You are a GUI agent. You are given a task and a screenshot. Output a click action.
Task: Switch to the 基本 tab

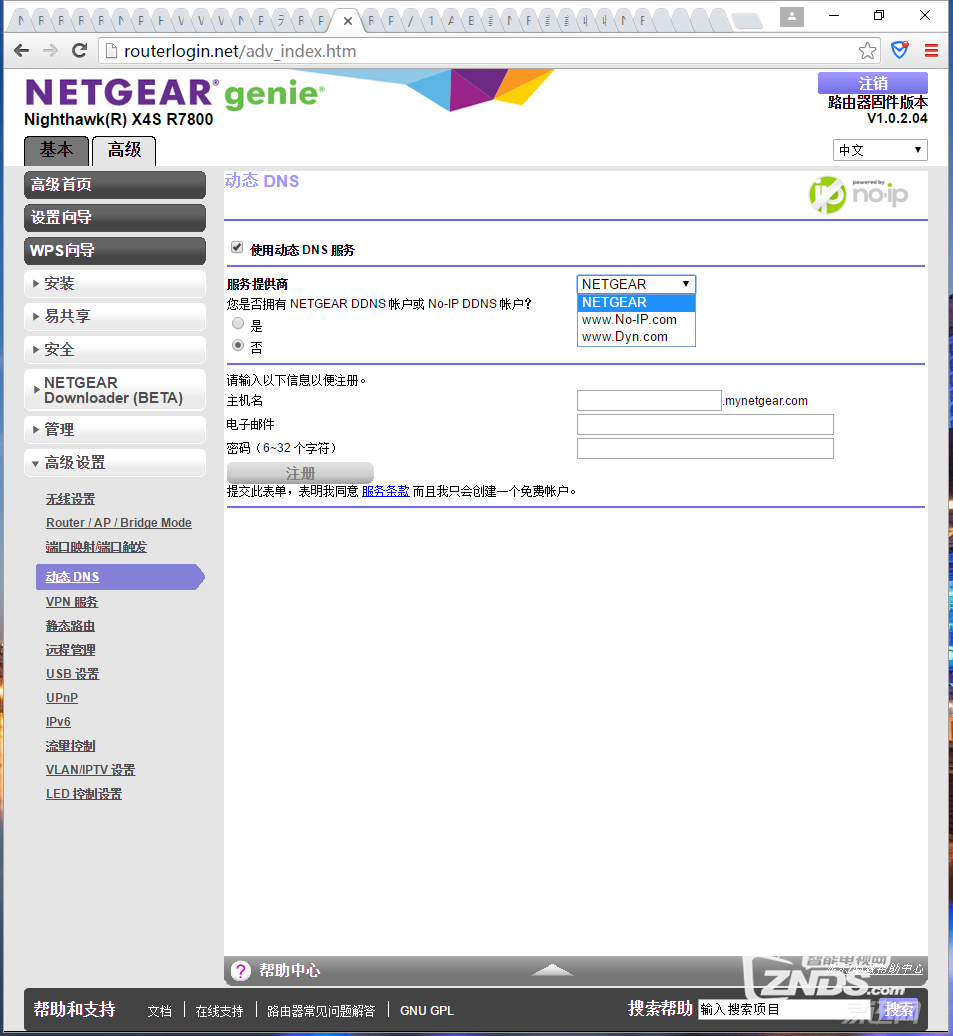[56, 151]
